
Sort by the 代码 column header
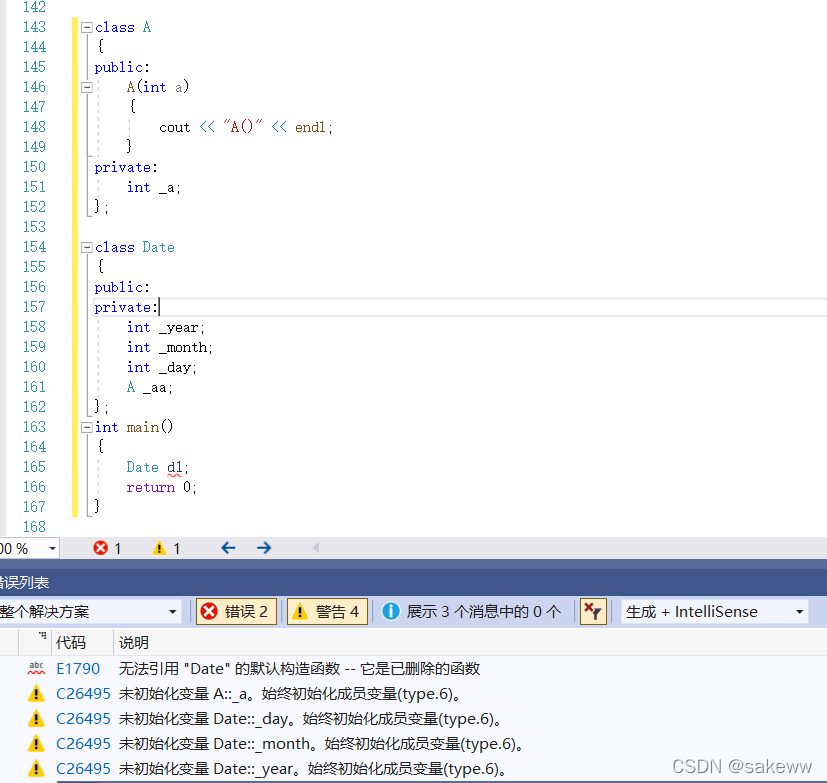click(x=71, y=642)
